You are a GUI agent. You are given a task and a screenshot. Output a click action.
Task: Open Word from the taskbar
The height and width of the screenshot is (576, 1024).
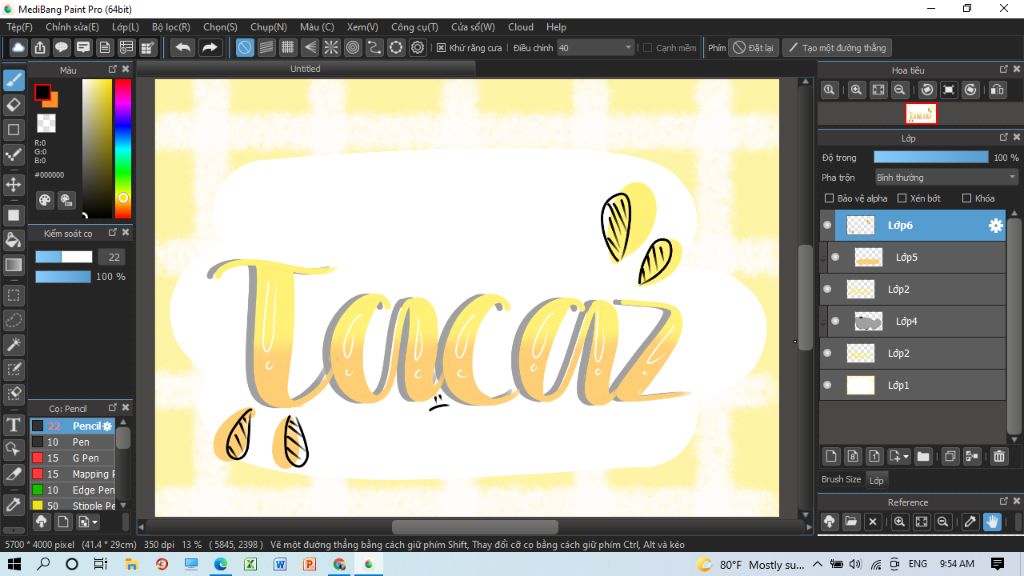pos(280,564)
